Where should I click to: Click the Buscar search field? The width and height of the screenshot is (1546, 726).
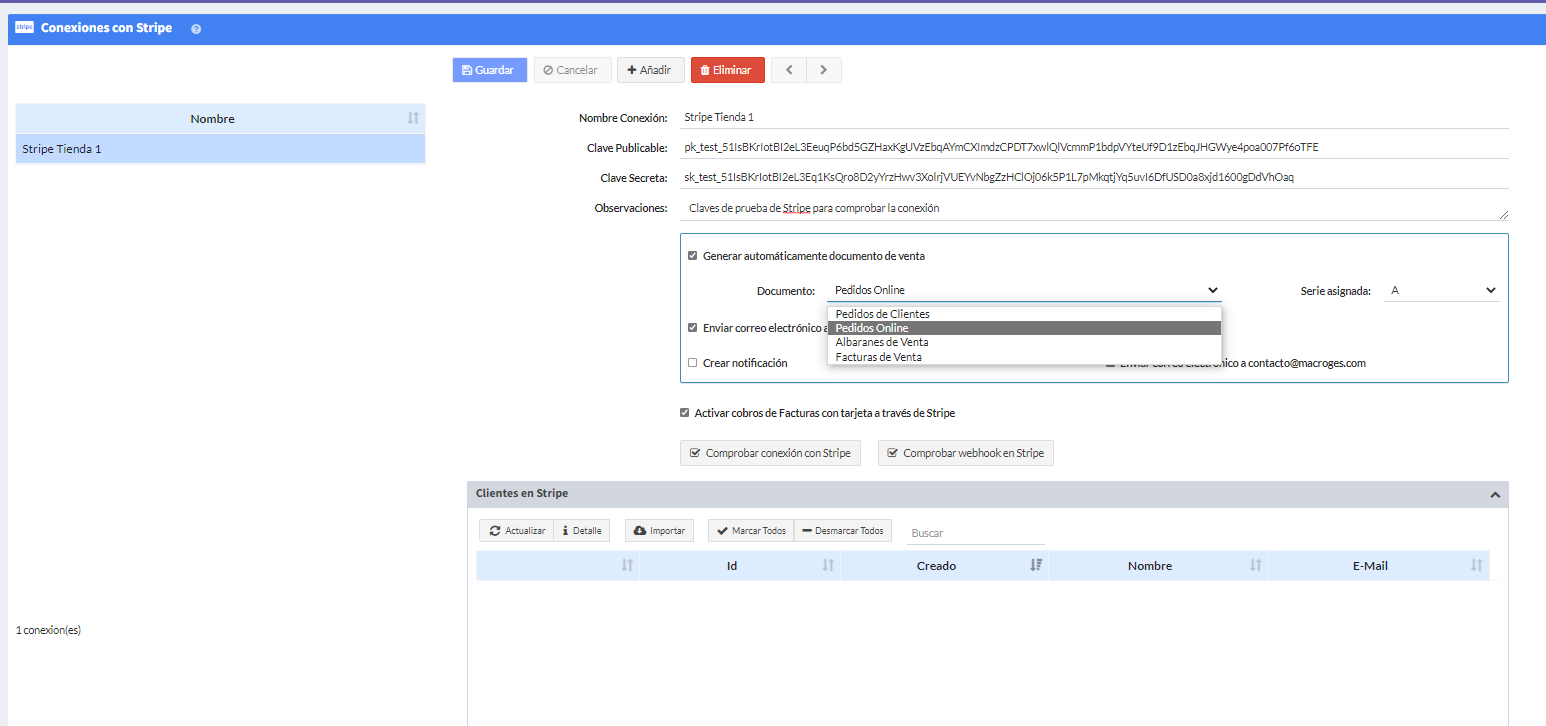coord(976,533)
